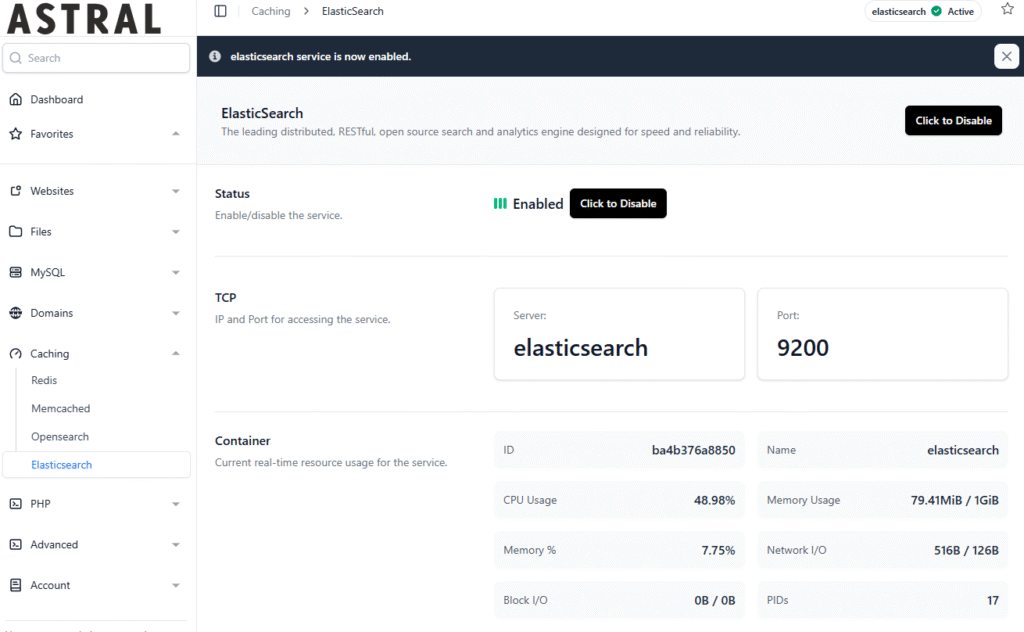Click the Container section heading
The image size is (1024, 632).
[242, 441]
